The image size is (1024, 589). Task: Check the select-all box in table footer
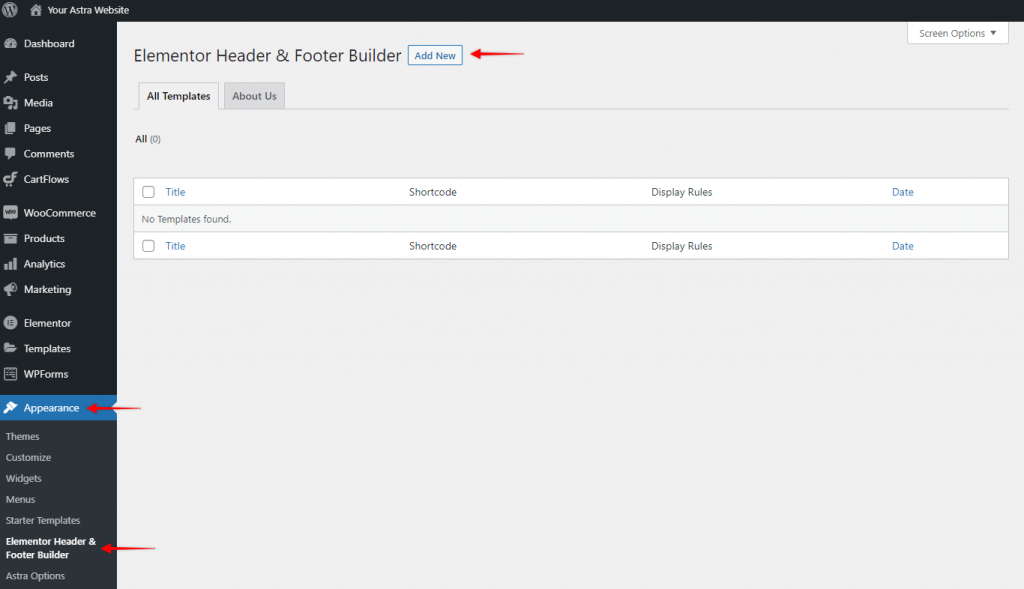coord(148,245)
